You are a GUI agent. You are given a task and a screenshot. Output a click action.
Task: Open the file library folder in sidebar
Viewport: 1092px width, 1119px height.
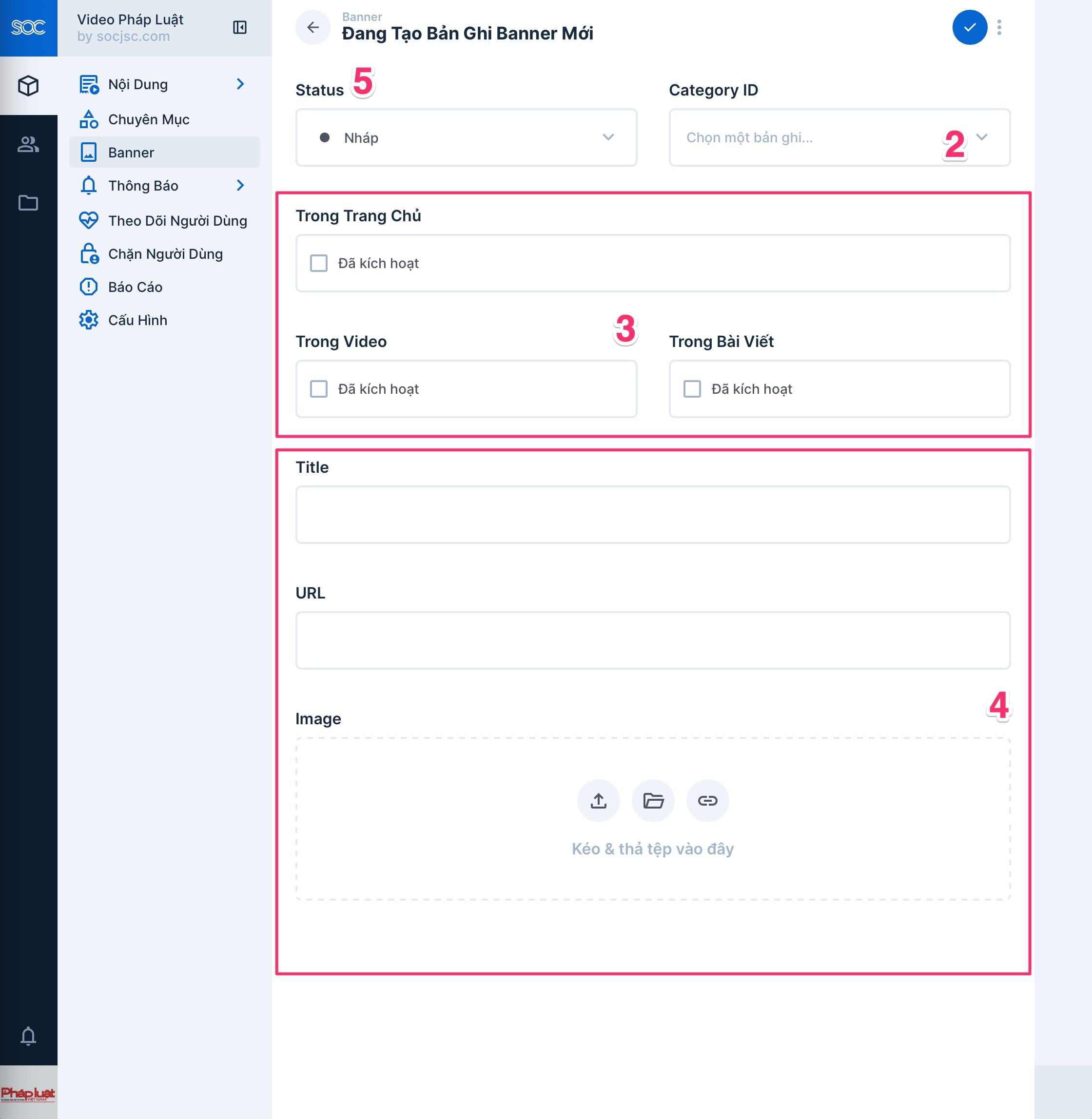pos(28,203)
